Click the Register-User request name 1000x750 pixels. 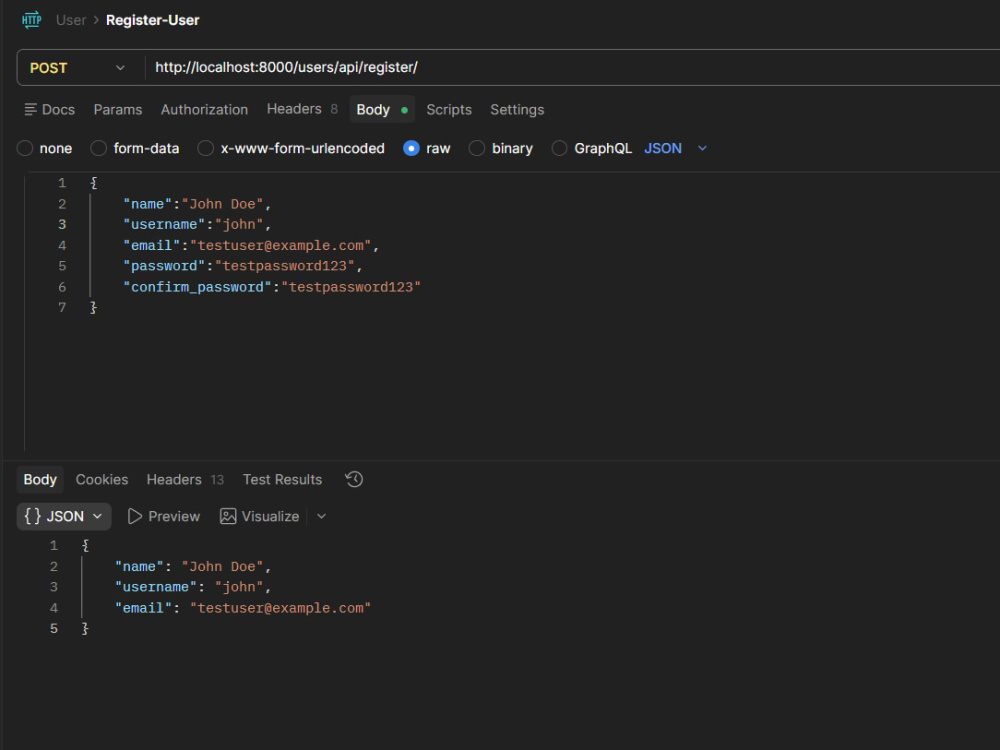[152, 20]
